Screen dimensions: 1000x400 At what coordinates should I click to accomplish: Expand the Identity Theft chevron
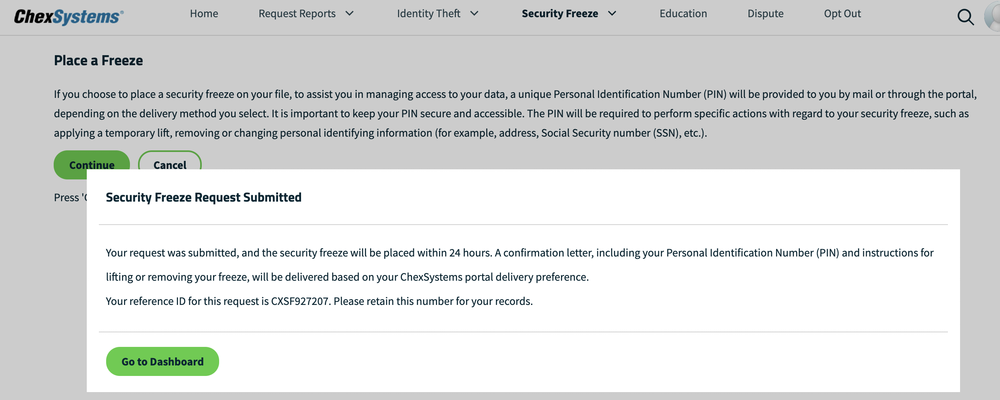click(x=474, y=14)
